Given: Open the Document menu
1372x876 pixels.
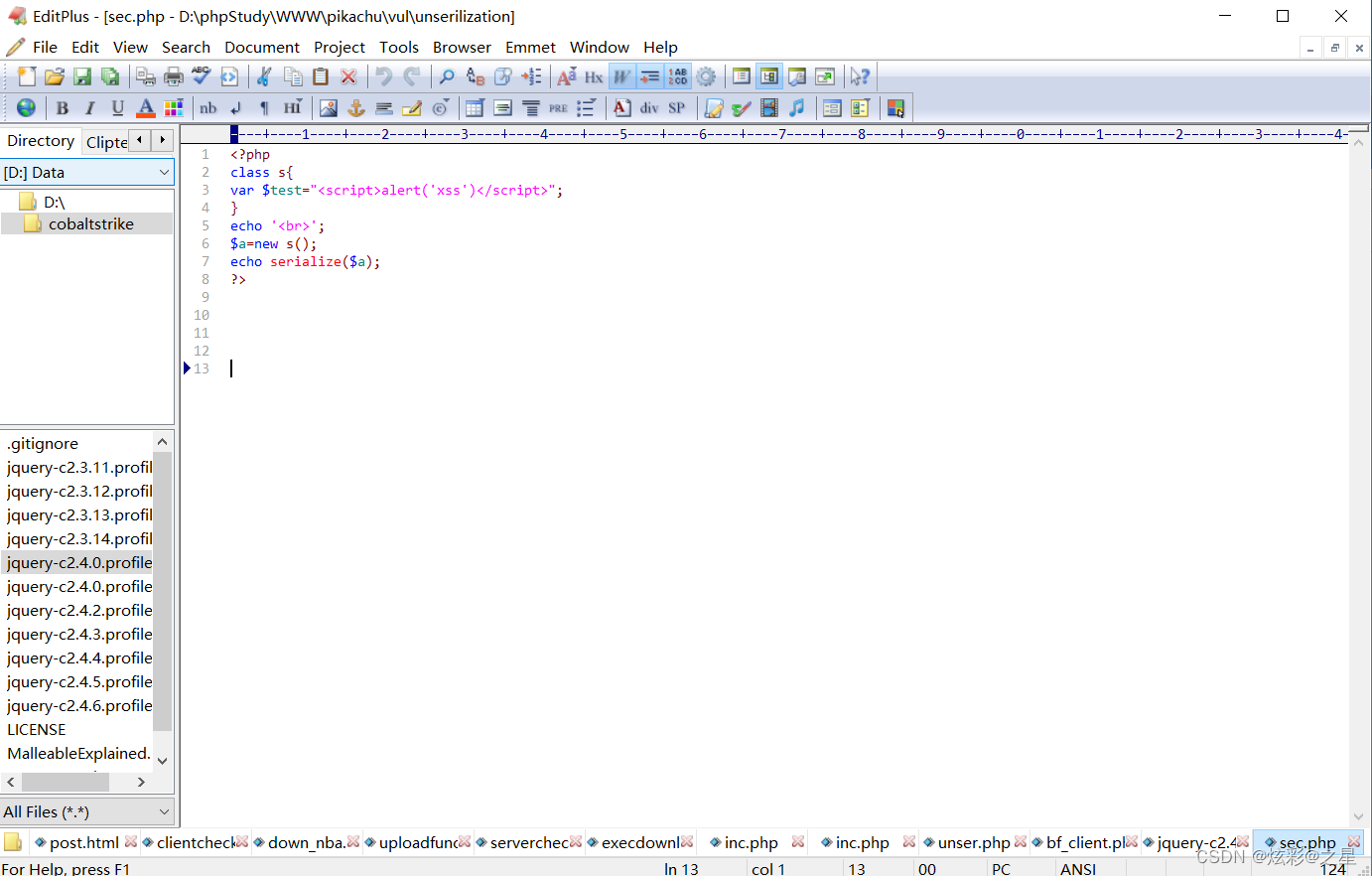Looking at the screenshot, I should 262,47.
